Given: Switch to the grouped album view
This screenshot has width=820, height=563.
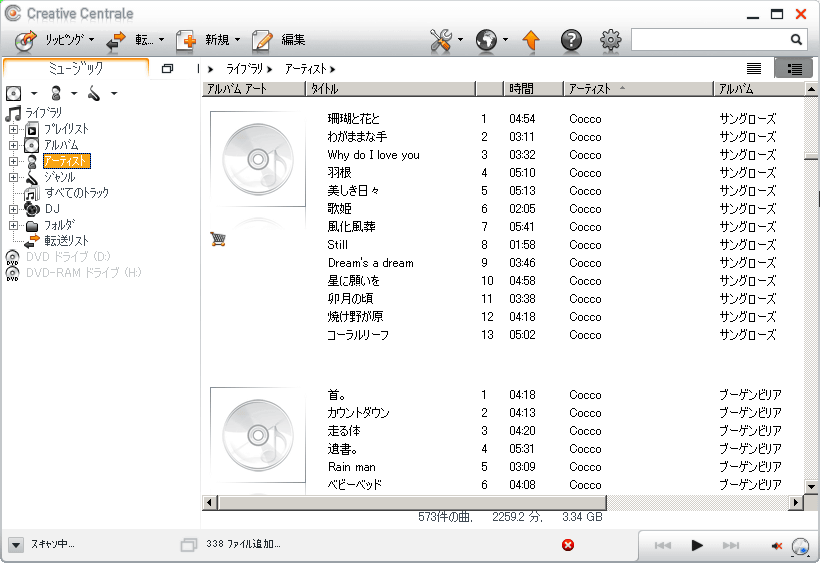Looking at the screenshot, I should pyautogui.click(x=794, y=68).
